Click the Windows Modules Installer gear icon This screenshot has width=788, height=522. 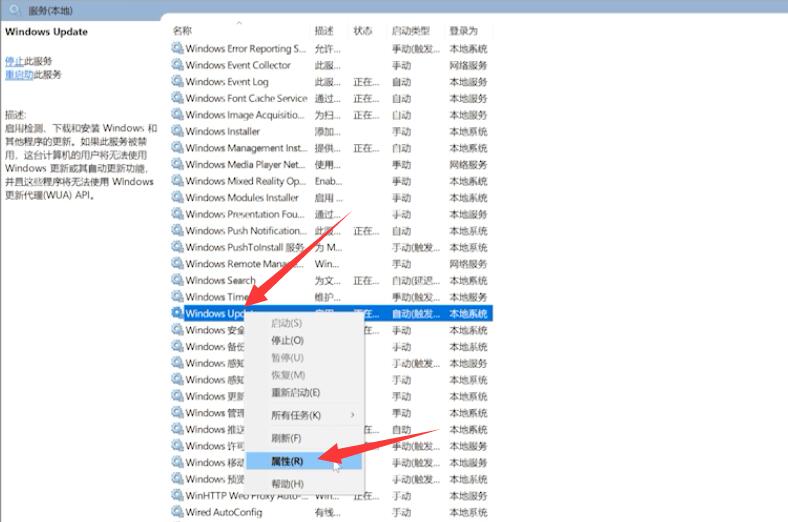click(177, 197)
